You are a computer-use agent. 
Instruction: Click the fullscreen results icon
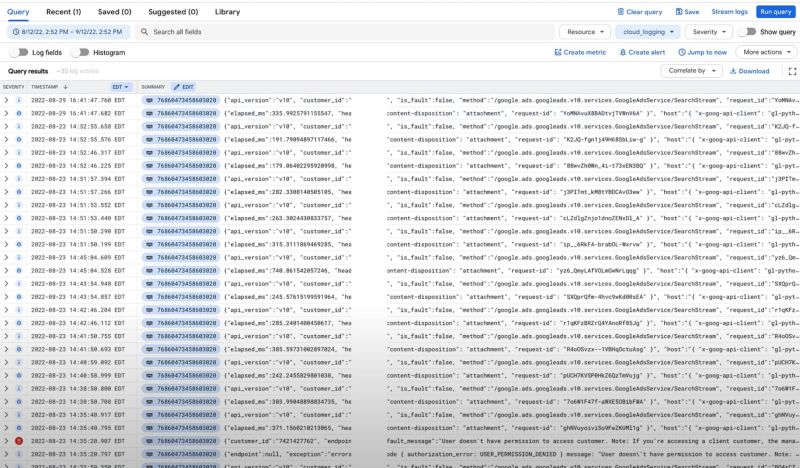pyautogui.click(x=792, y=71)
